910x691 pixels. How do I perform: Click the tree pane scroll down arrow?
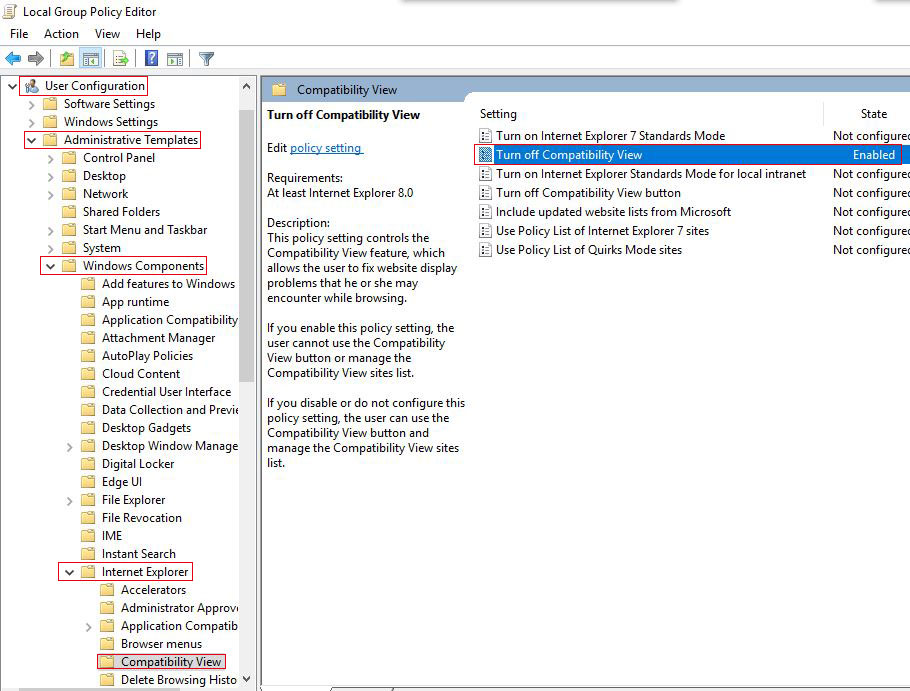pos(247,679)
